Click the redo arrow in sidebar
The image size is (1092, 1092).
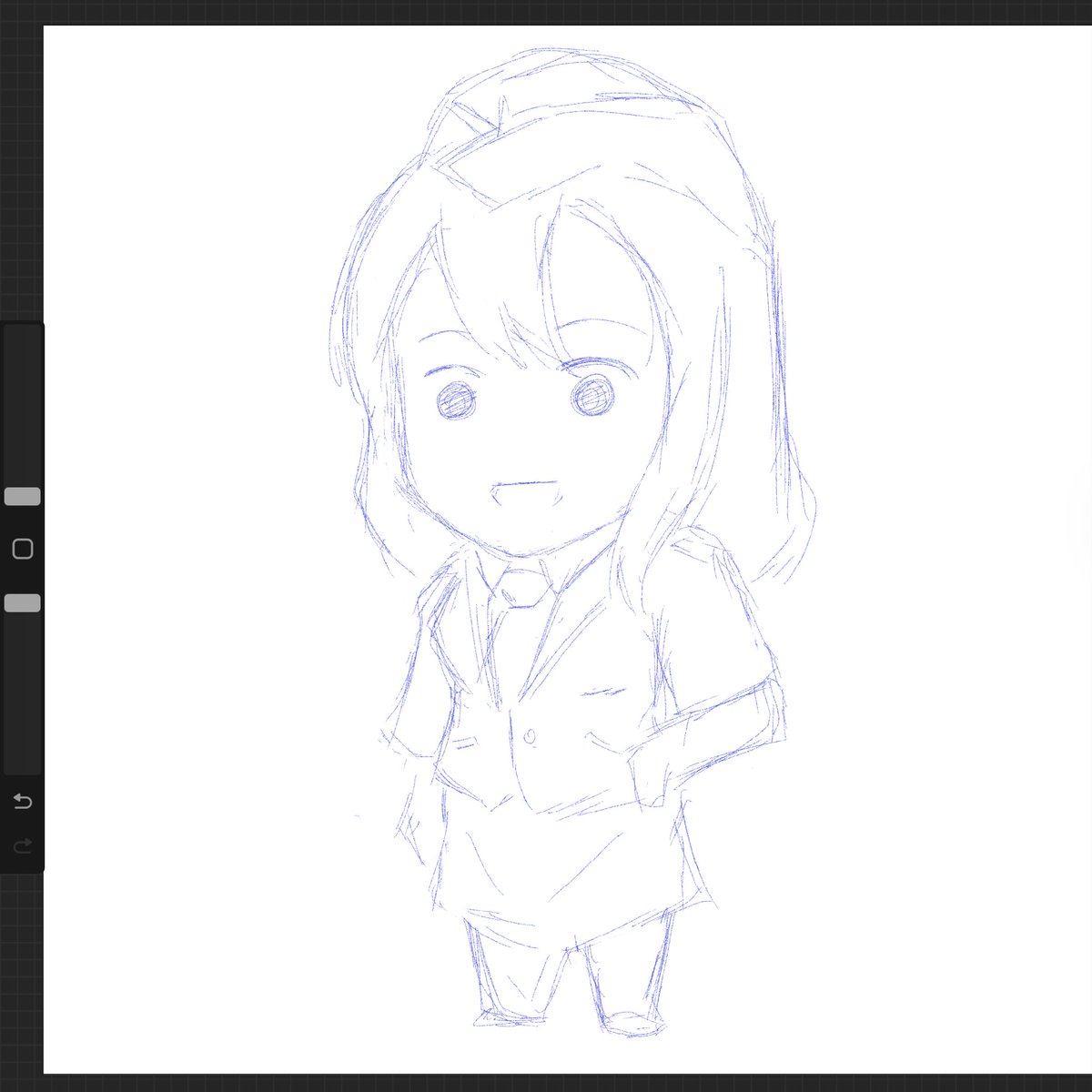pyautogui.click(x=23, y=845)
